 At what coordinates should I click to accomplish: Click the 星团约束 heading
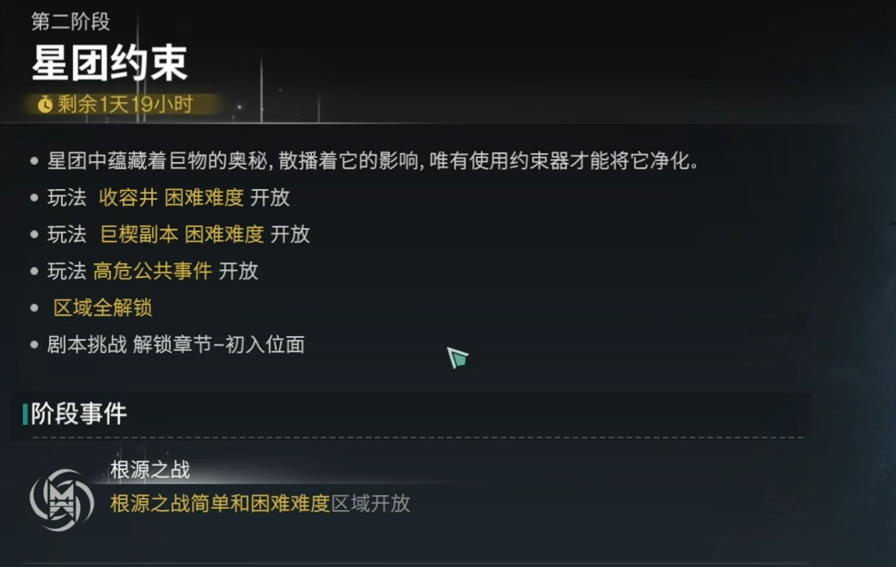pyautogui.click(x=110, y=63)
